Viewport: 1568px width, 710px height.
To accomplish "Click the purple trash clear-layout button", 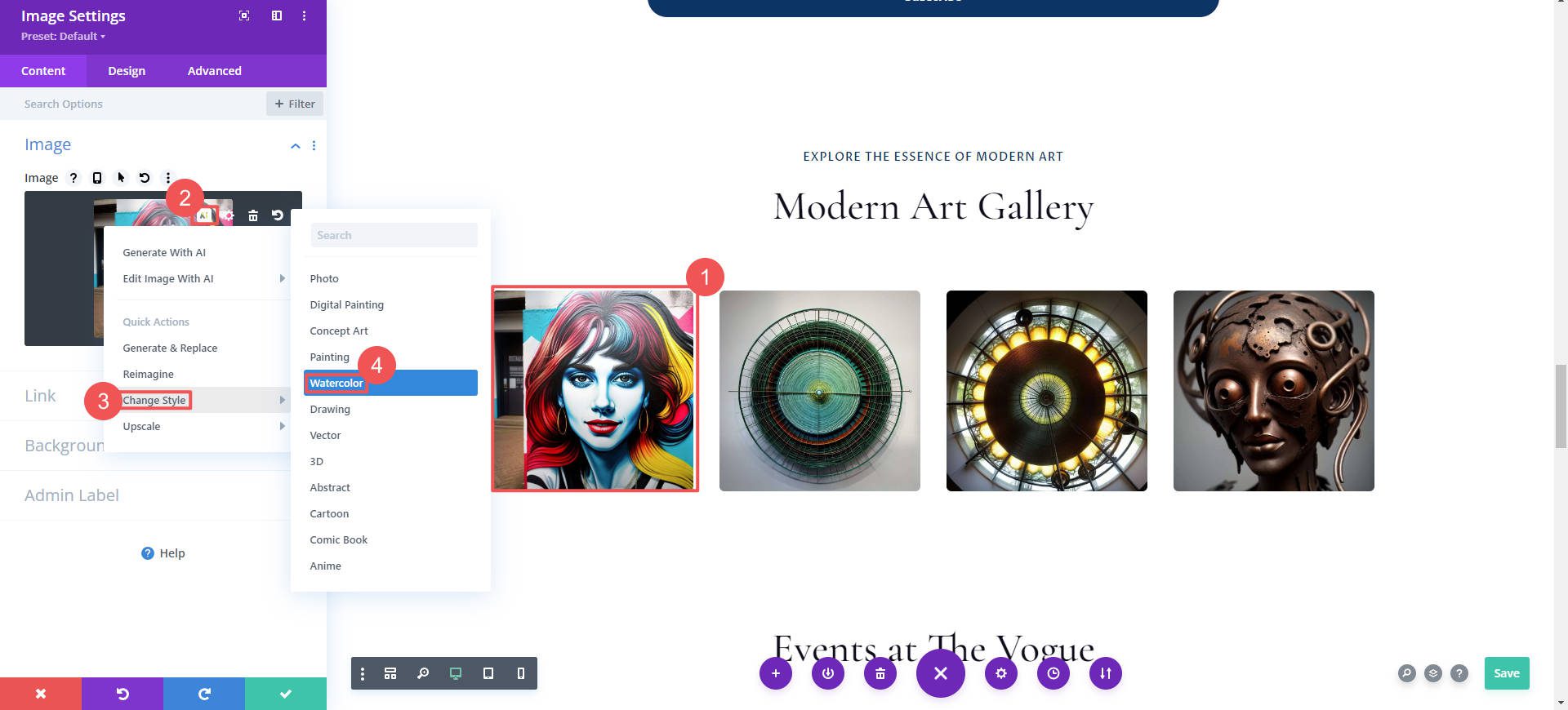I will click(x=880, y=673).
